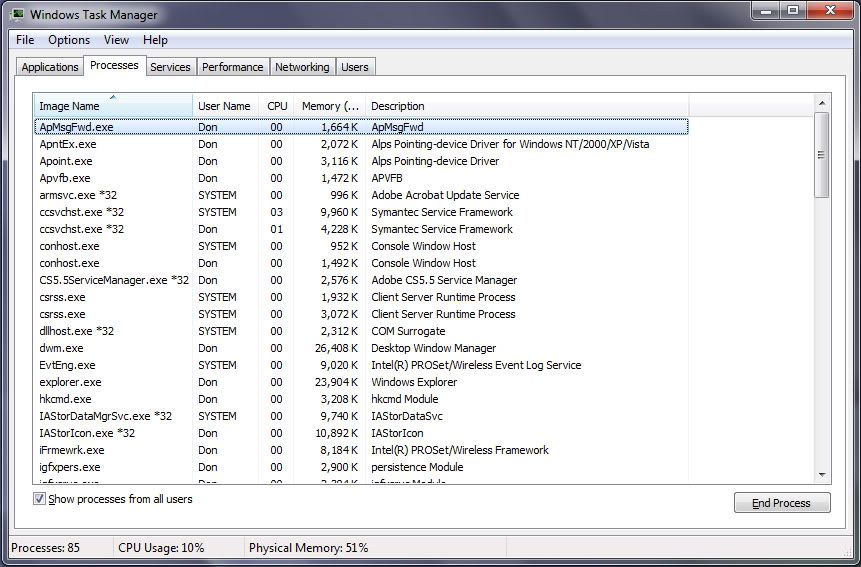Click the COM Surrogate description

pyautogui.click(x=408, y=331)
